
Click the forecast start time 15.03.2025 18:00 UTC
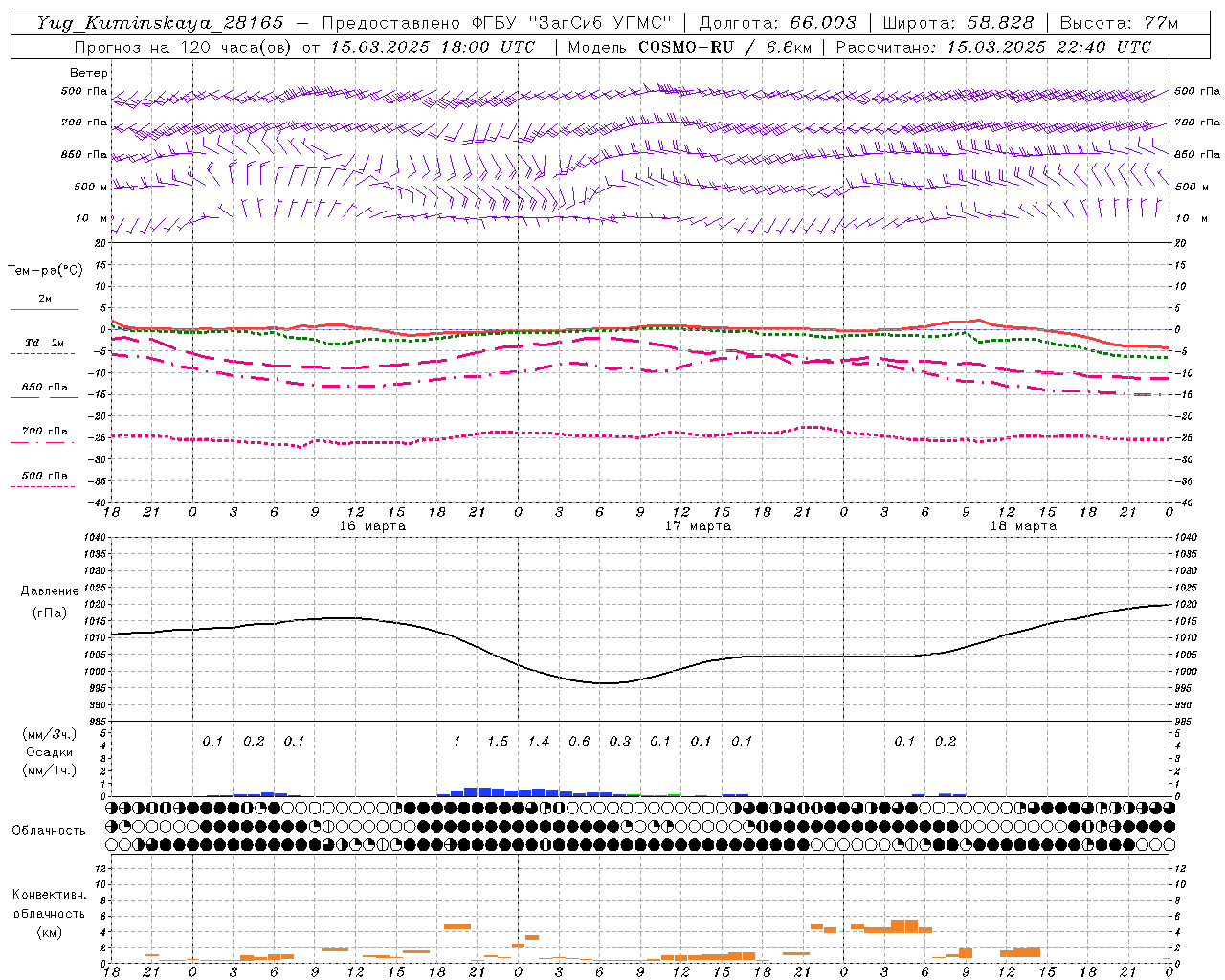tap(433, 47)
